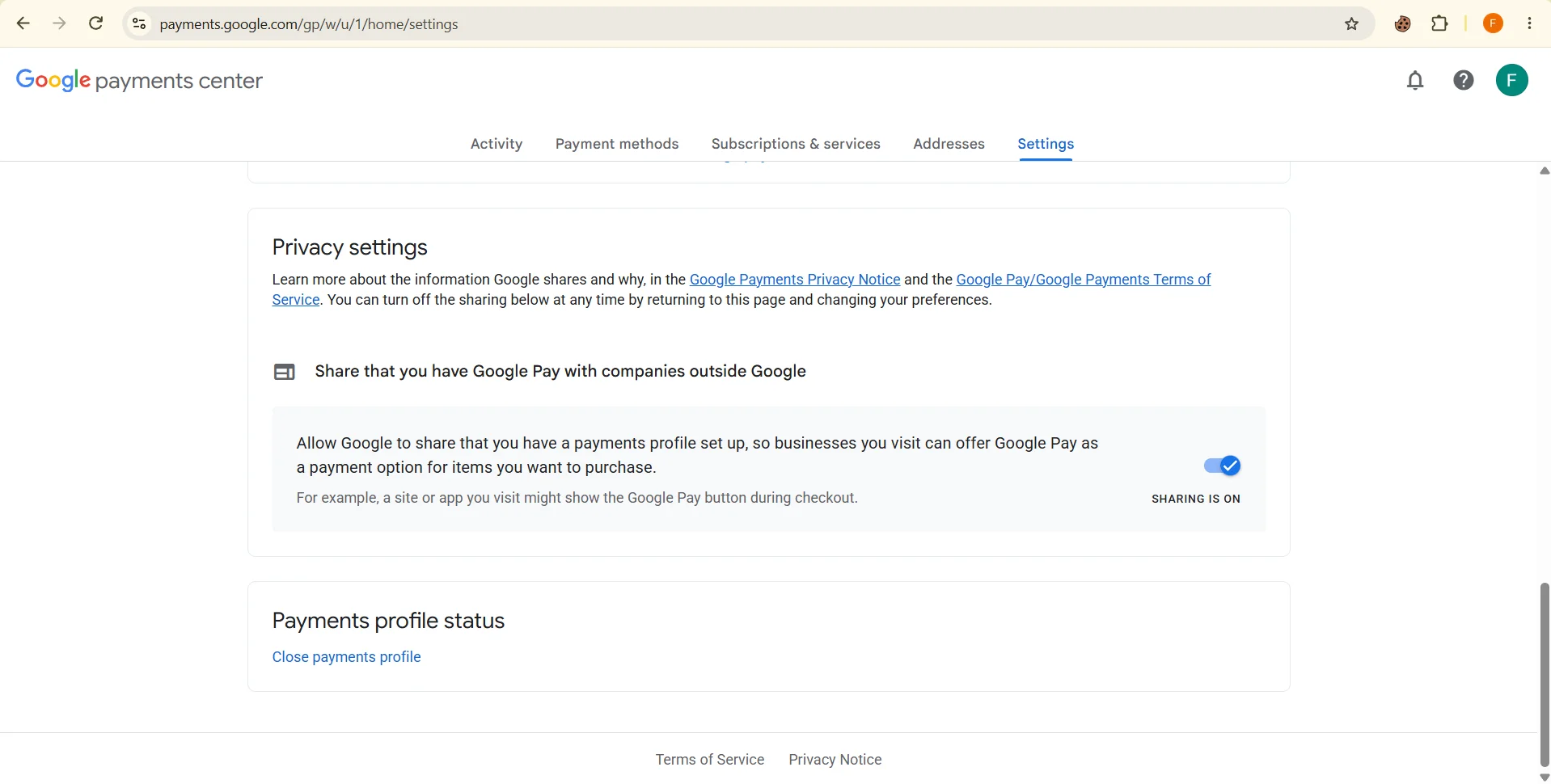Open Google Payments Privacy Notice link
The width and height of the screenshot is (1551, 784).
[795, 280]
